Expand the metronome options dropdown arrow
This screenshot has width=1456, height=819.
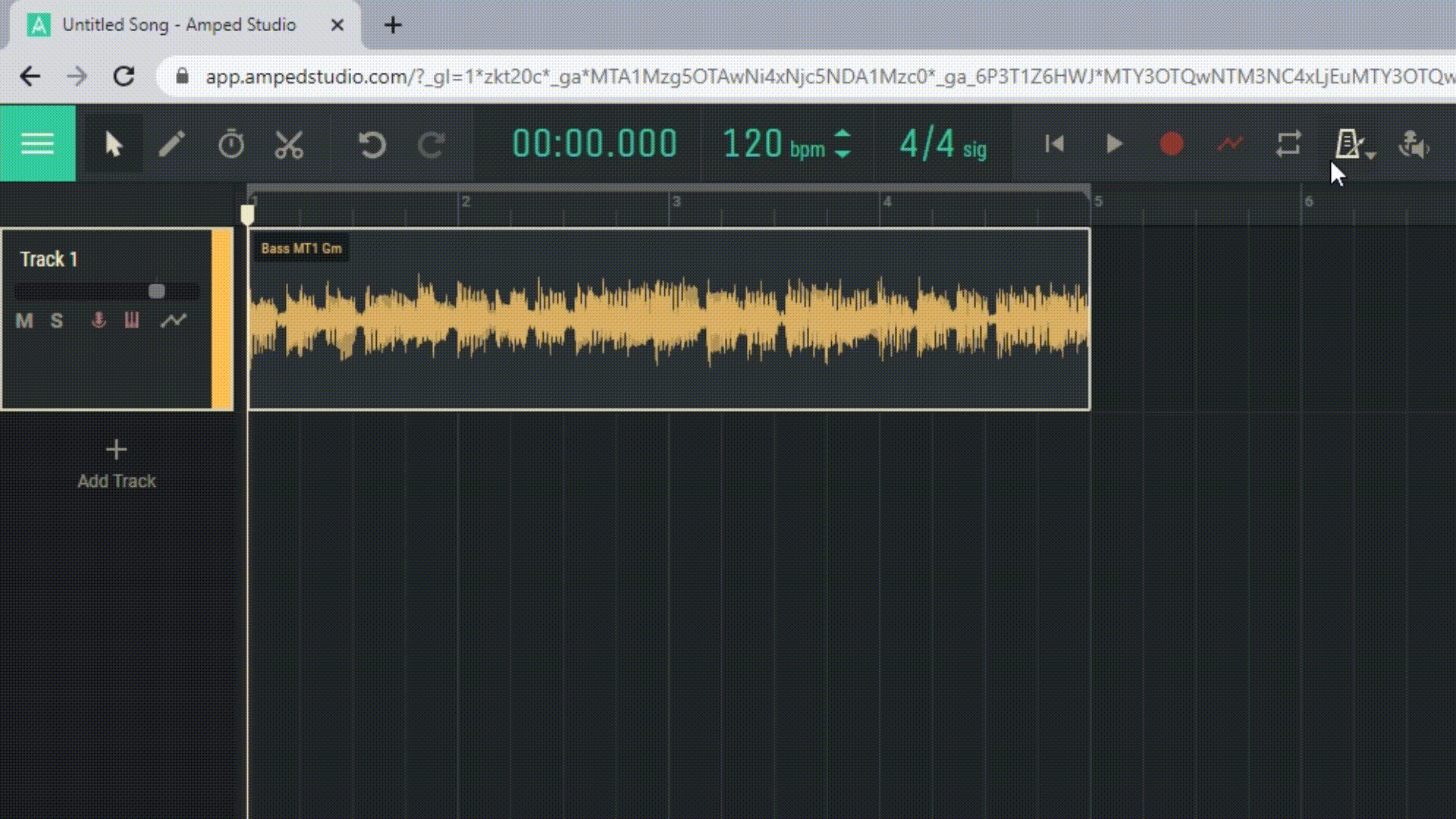1371,155
